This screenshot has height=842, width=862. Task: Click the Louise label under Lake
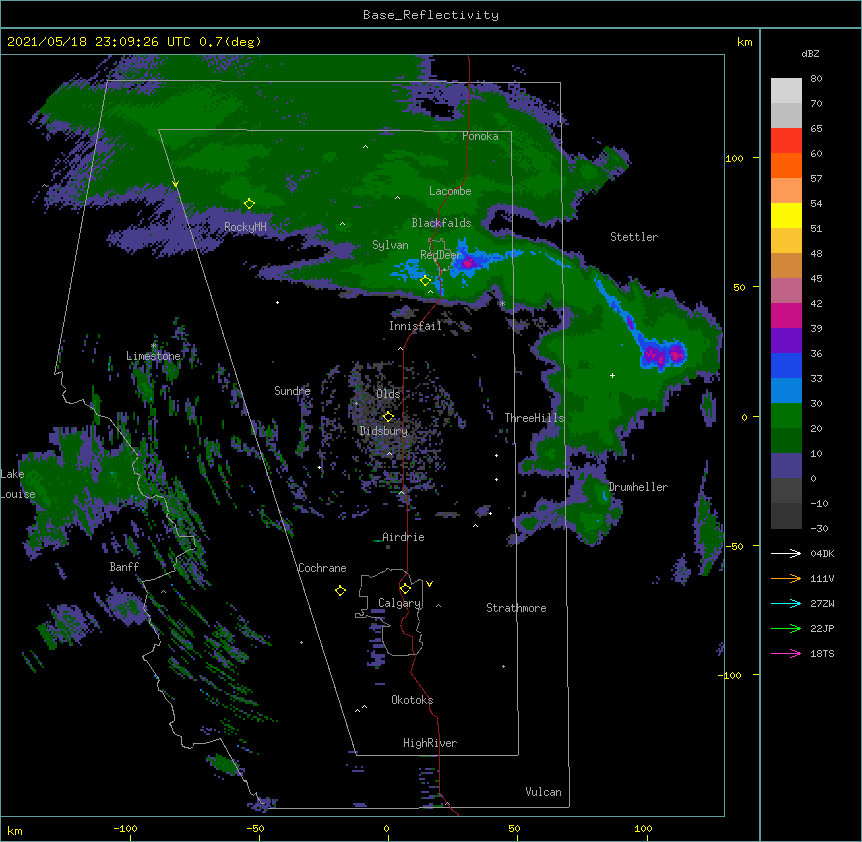18,494
